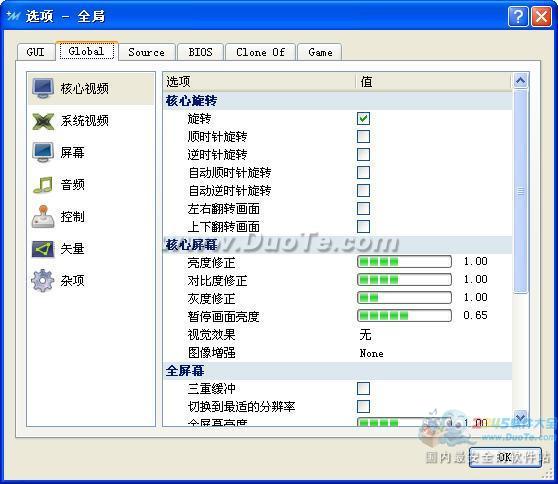Screen dimensions: 558x484
Task: Select the 屏幕 screen icon
Action: (43, 152)
